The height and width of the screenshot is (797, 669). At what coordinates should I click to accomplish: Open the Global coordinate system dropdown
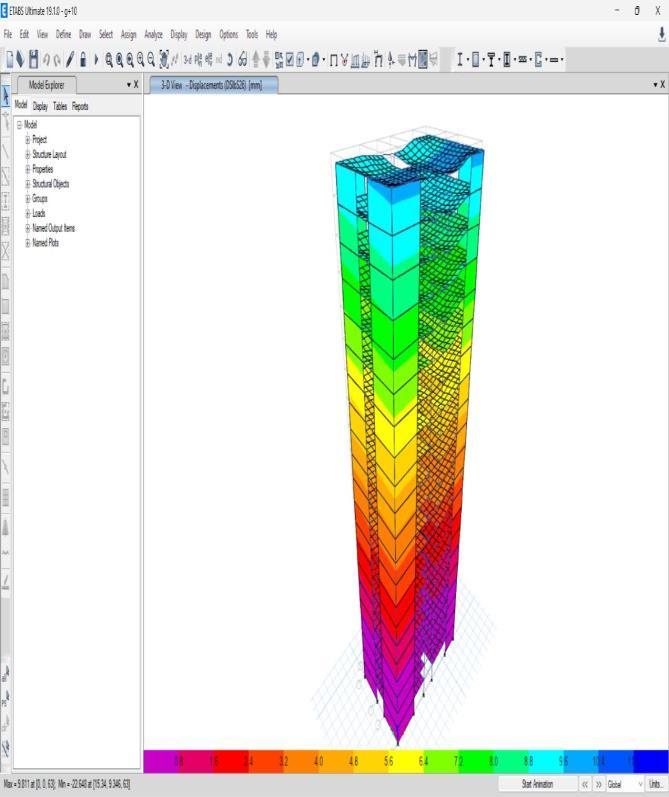pyautogui.click(x=625, y=784)
